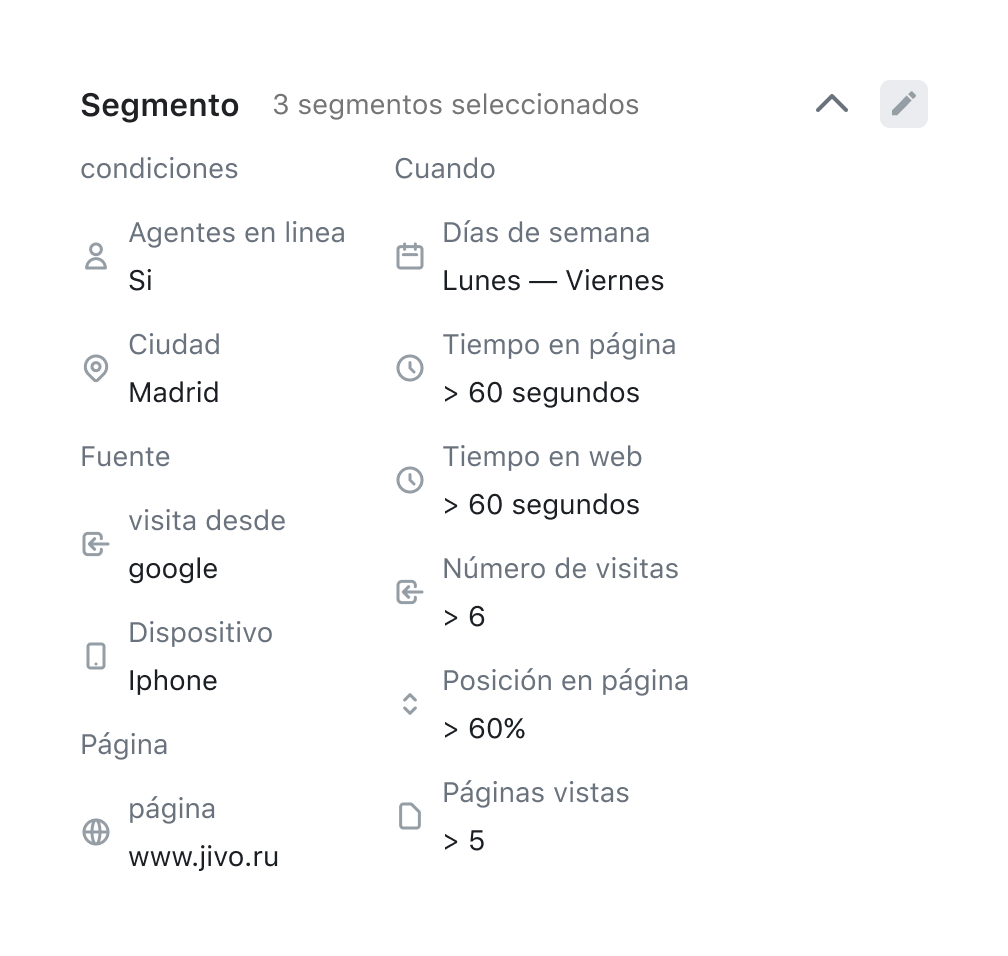Click the clock icon beside Tiempo en página
The height and width of the screenshot is (956, 1008).
point(410,368)
